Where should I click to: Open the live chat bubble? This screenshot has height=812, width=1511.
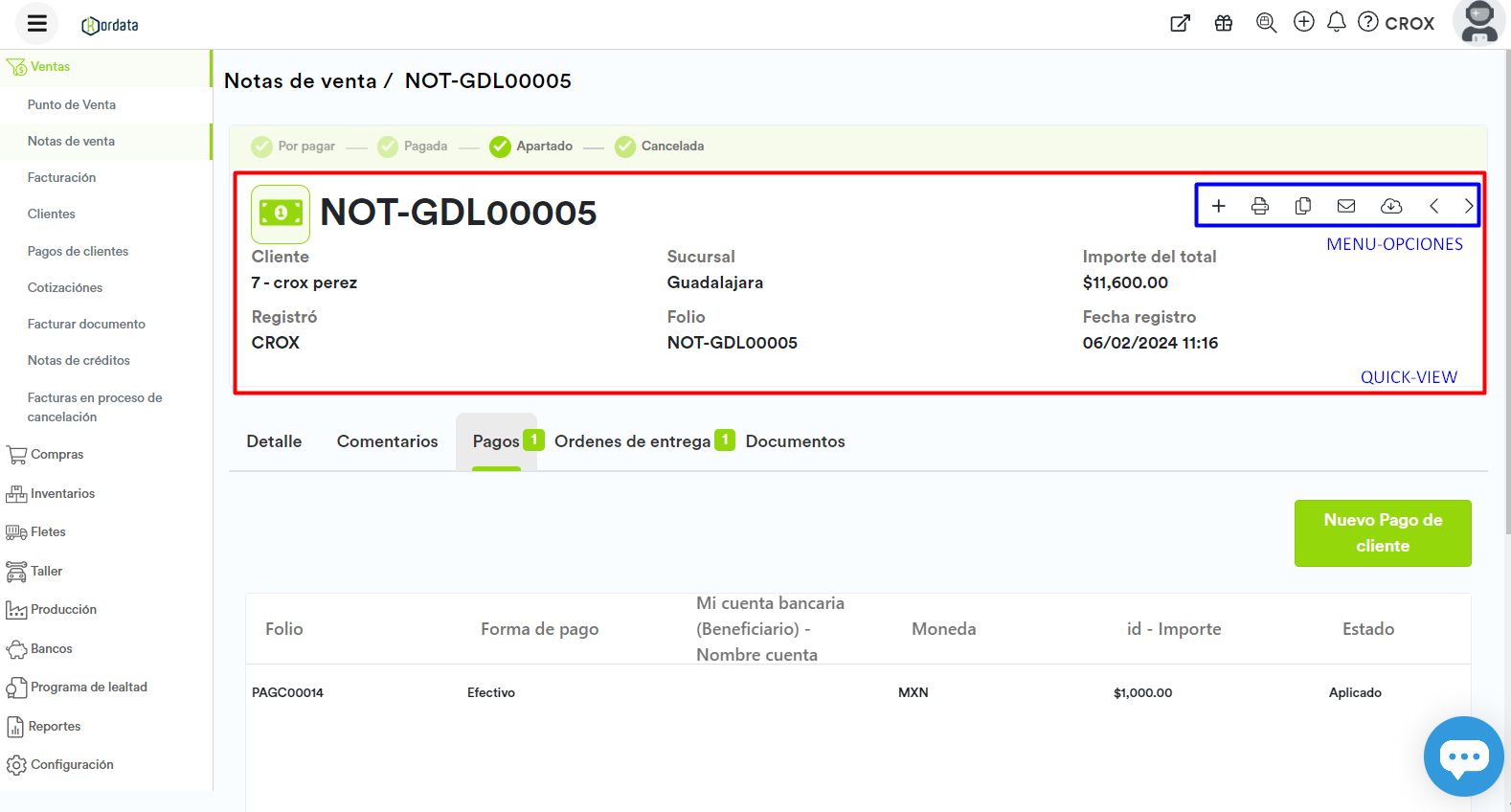pos(1463,756)
